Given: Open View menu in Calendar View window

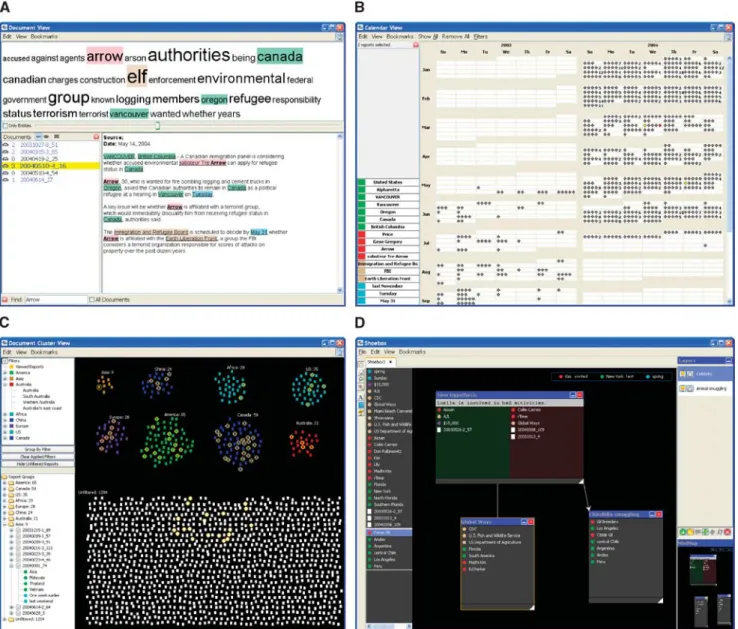Looking at the screenshot, I should point(377,37).
